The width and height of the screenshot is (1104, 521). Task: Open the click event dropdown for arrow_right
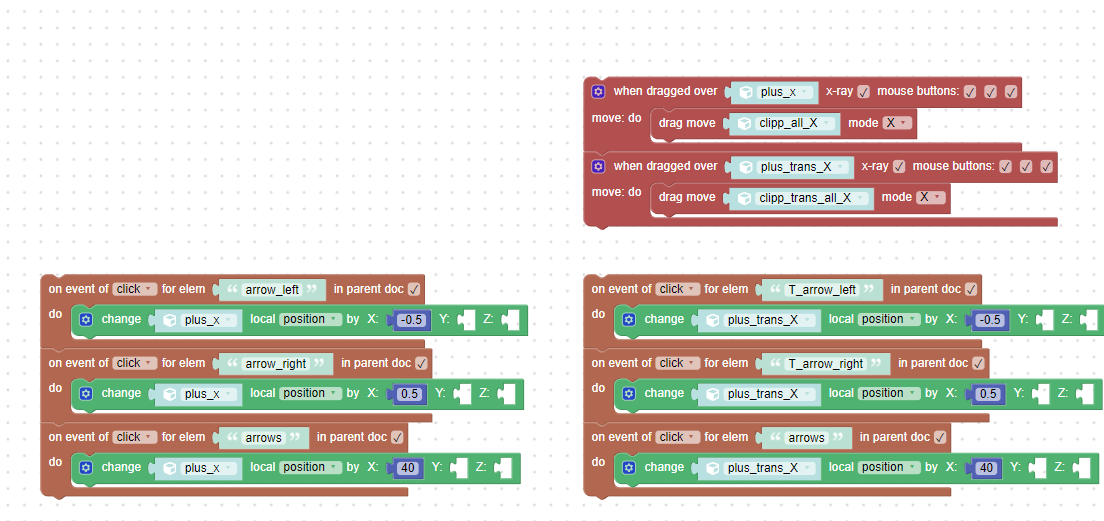[134, 363]
